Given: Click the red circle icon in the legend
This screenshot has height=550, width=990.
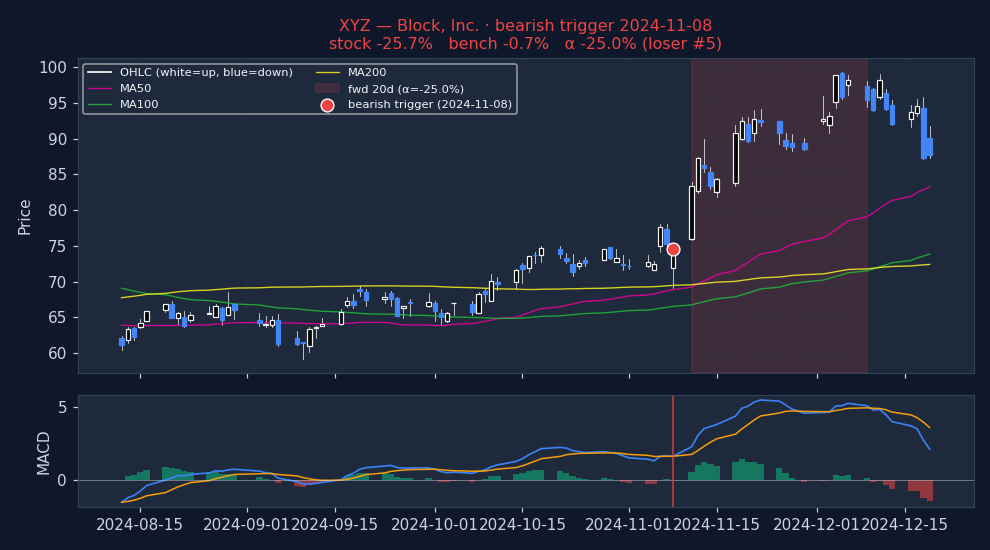Looking at the screenshot, I should pos(327,105).
